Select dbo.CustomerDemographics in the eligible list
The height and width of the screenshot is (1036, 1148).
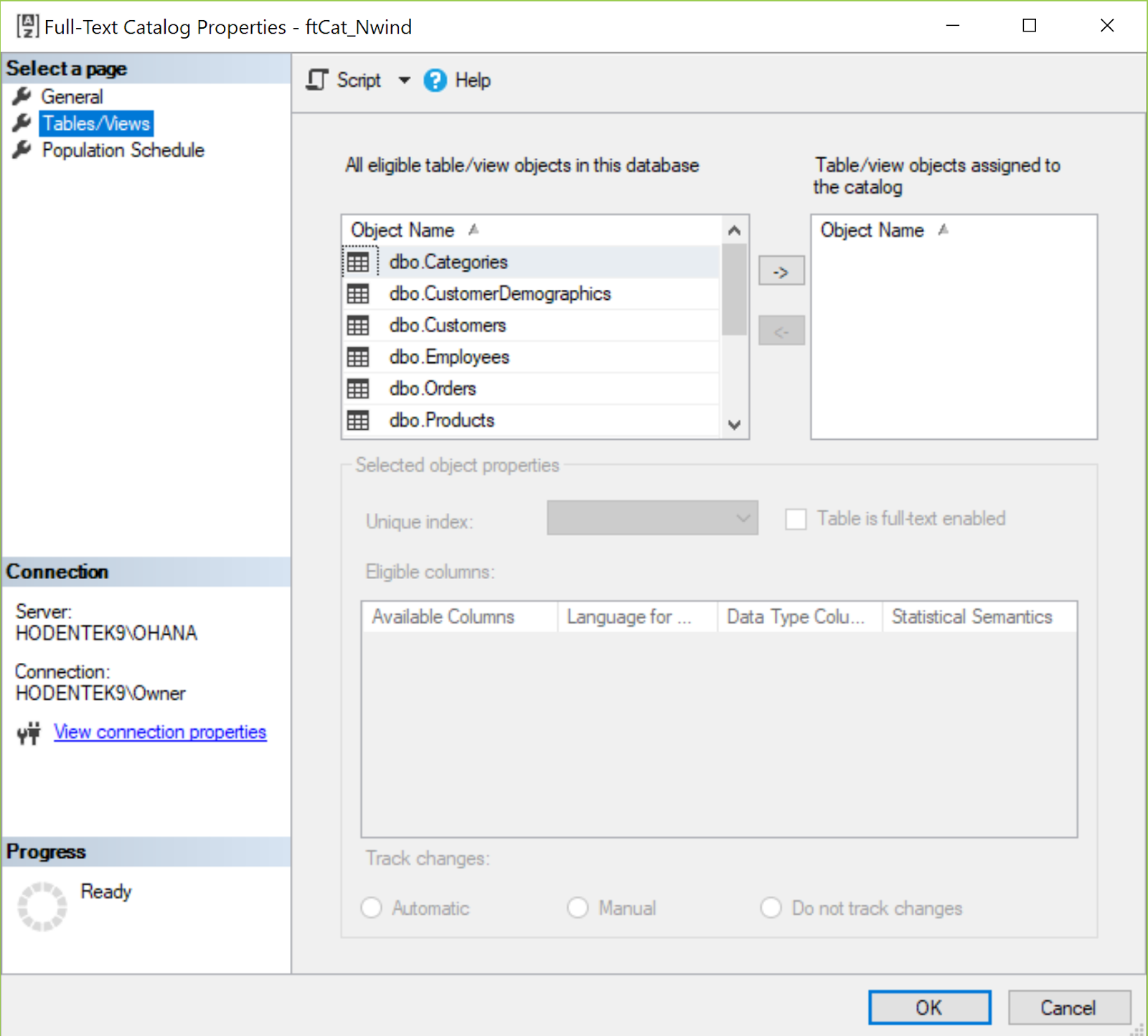point(500,293)
